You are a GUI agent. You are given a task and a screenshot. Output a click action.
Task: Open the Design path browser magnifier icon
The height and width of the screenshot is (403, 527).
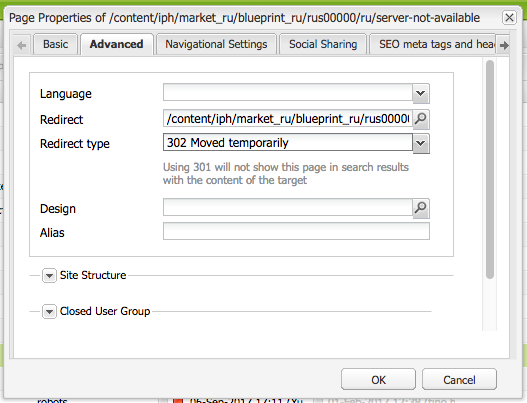click(421, 208)
